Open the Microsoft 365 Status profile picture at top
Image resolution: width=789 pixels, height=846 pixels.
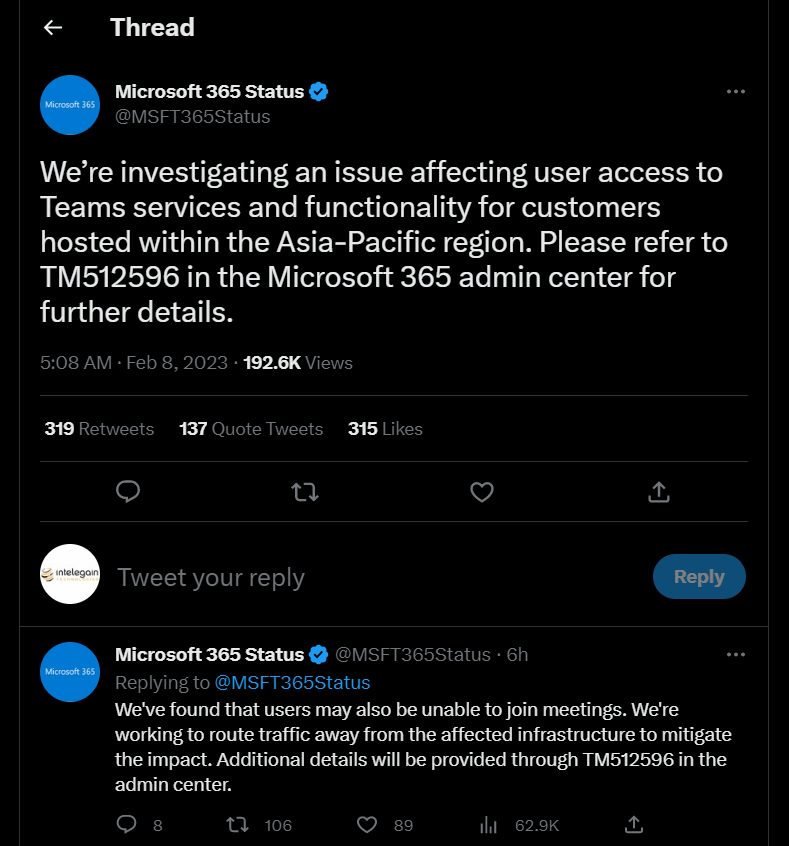tap(70, 105)
